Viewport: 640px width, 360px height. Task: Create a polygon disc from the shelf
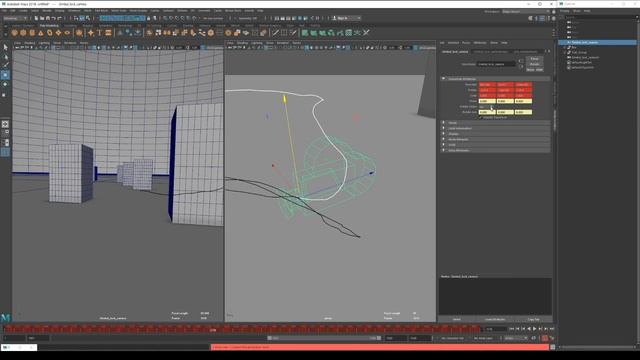[x=67, y=33]
